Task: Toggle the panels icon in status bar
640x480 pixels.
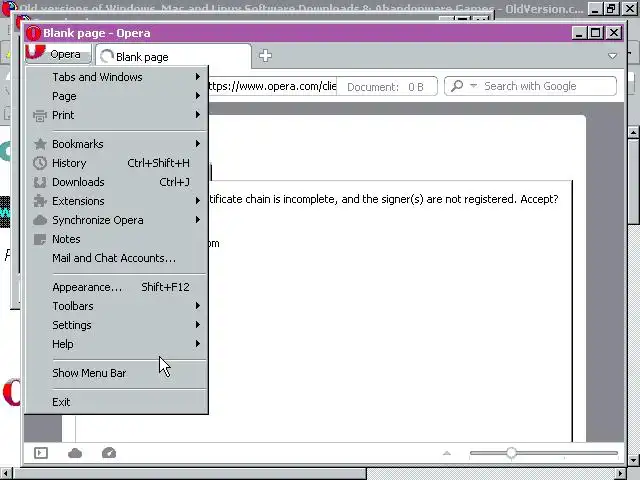Action: [41, 453]
